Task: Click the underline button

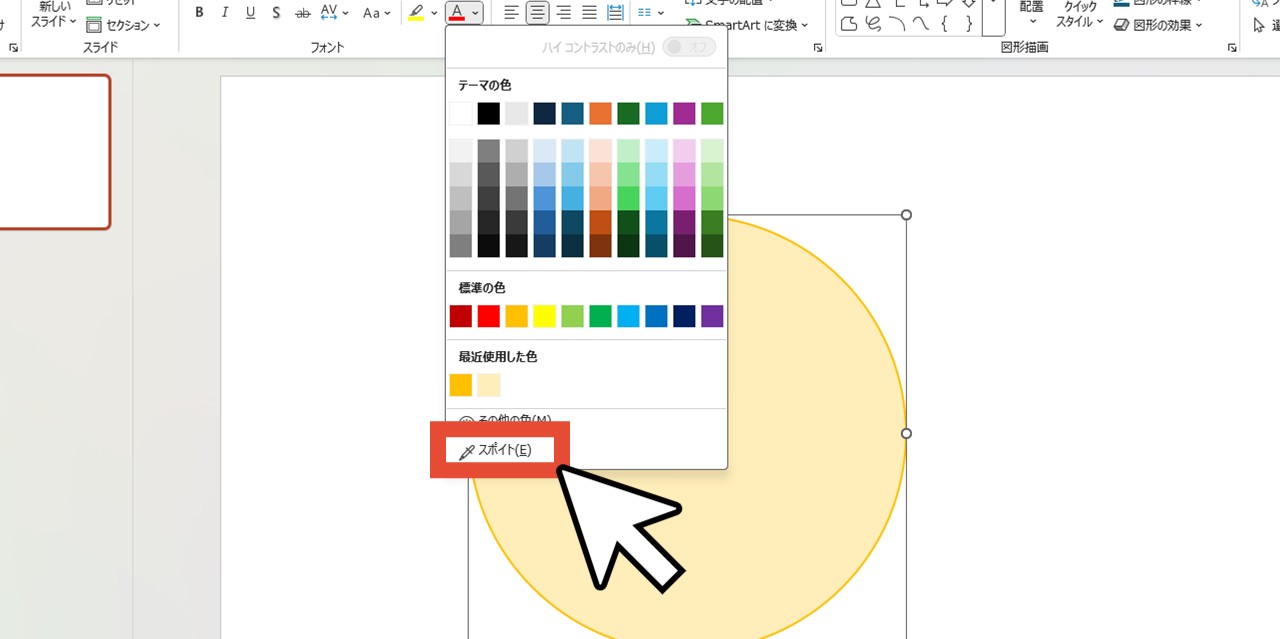Action: (250, 13)
